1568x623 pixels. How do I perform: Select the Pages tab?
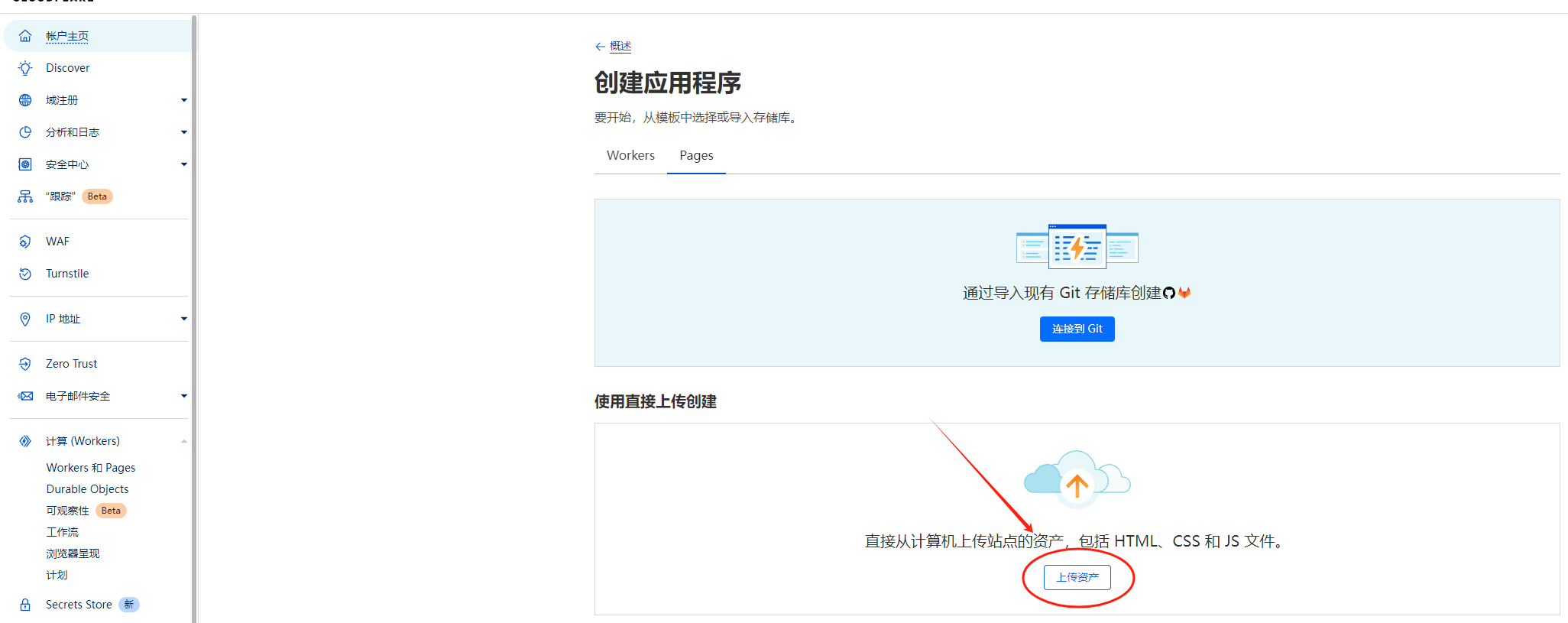pos(696,155)
